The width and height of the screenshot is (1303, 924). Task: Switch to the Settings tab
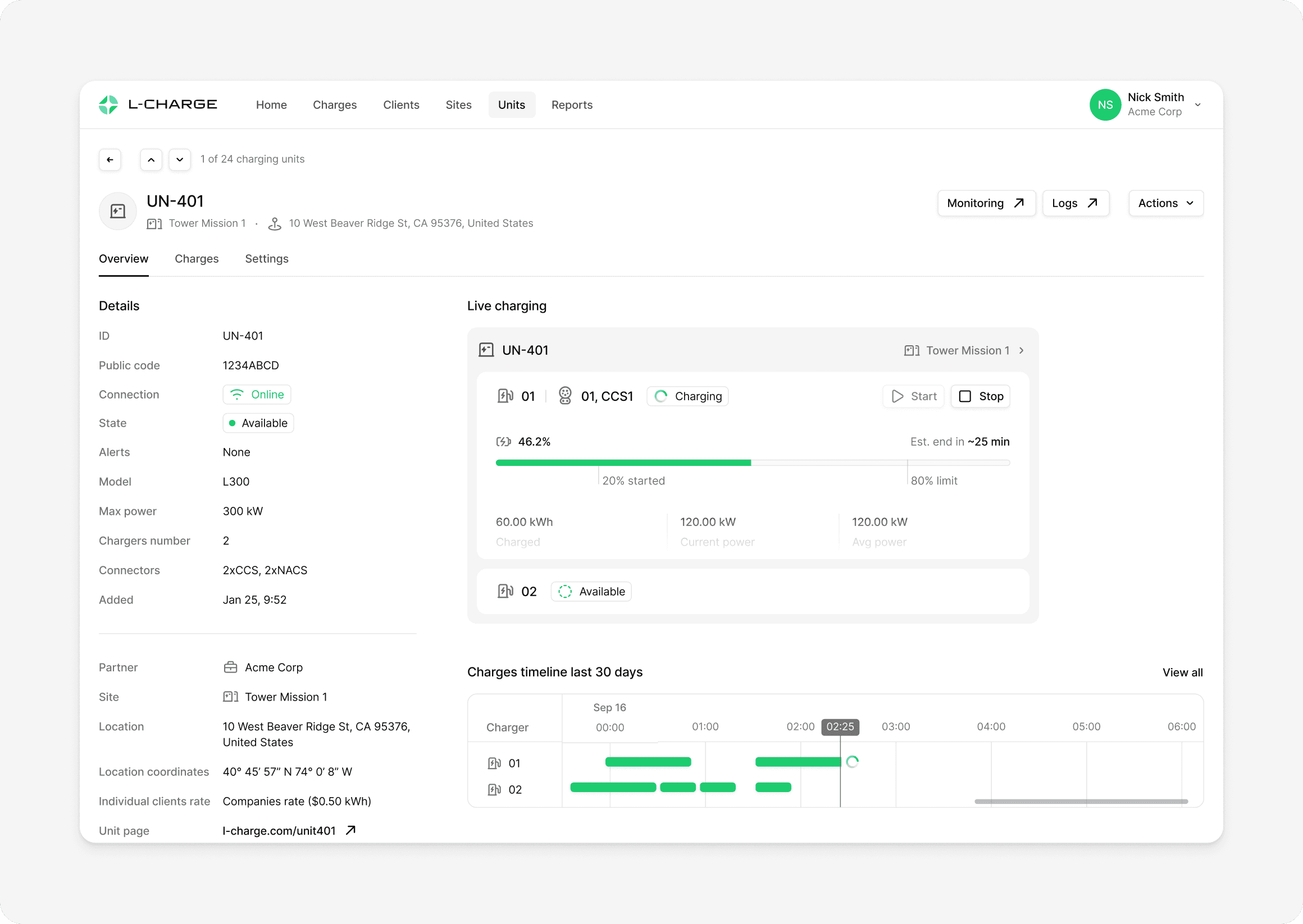(x=266, y=259)
